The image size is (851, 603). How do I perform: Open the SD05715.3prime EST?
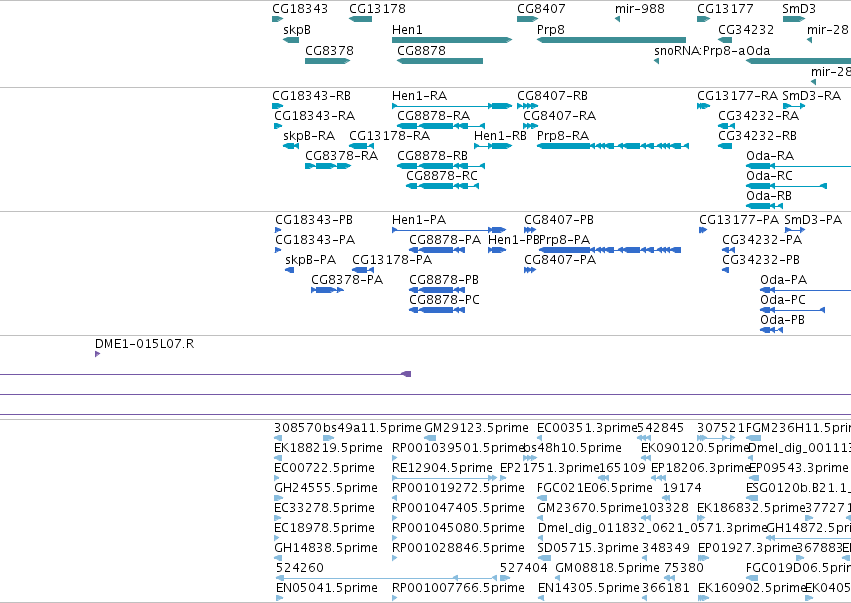click(x=544, y=558)
